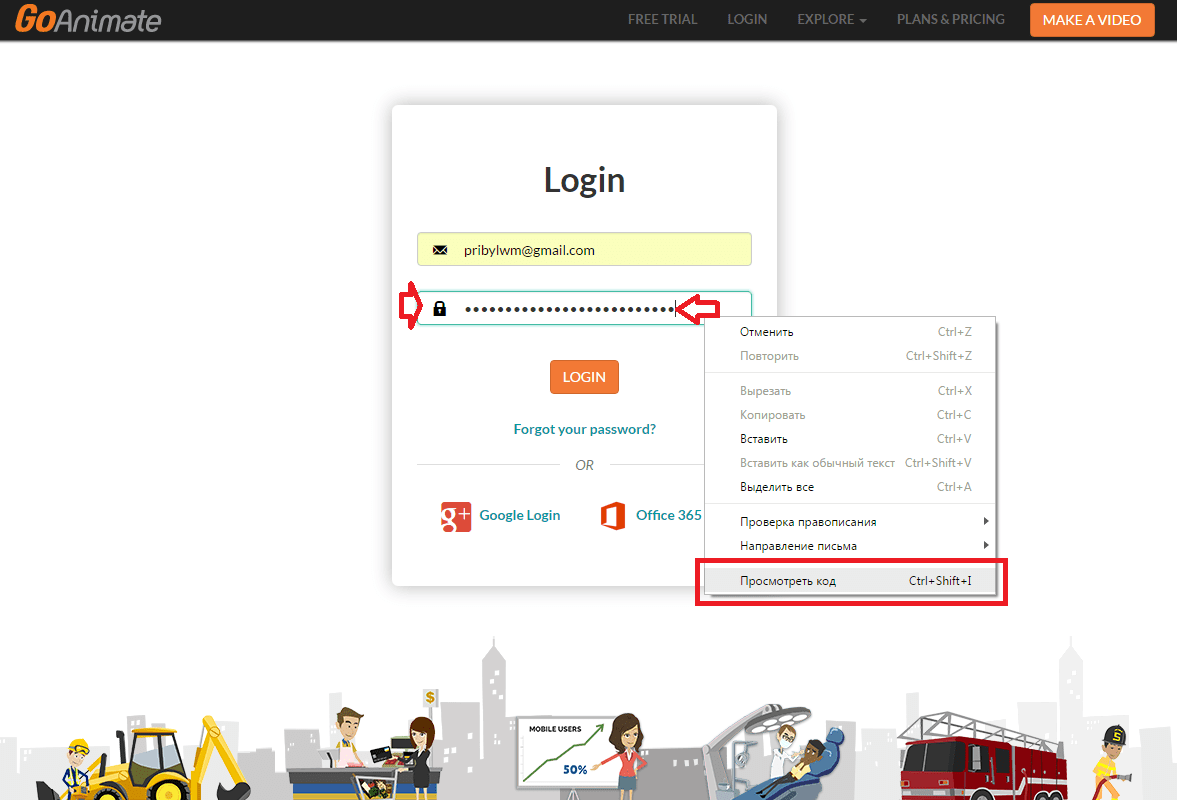
Task: Expand Проверка правописания submenu
Action: tap(850, 522)
